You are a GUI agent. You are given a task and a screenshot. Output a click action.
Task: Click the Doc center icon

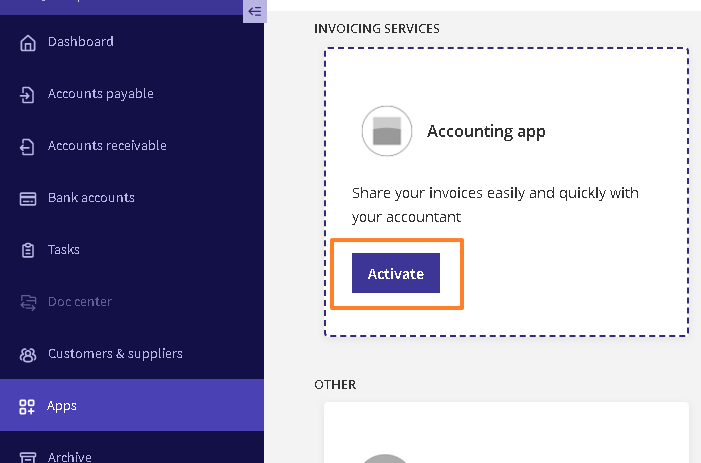pyautogui.click(x=28, y=303)
